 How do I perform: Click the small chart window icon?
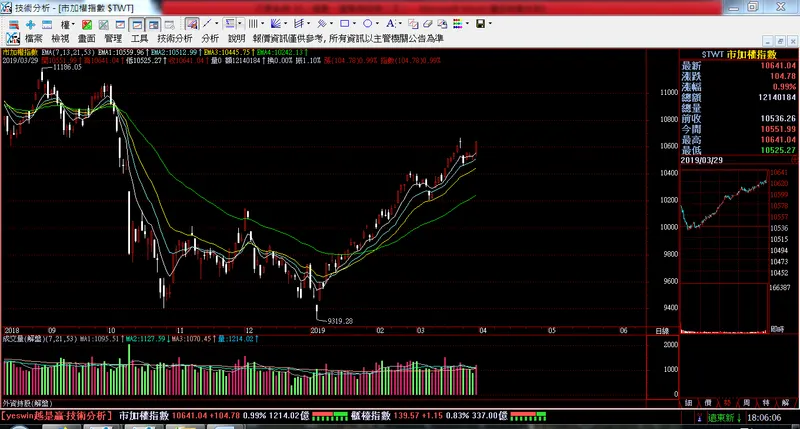tap(120, 24)
